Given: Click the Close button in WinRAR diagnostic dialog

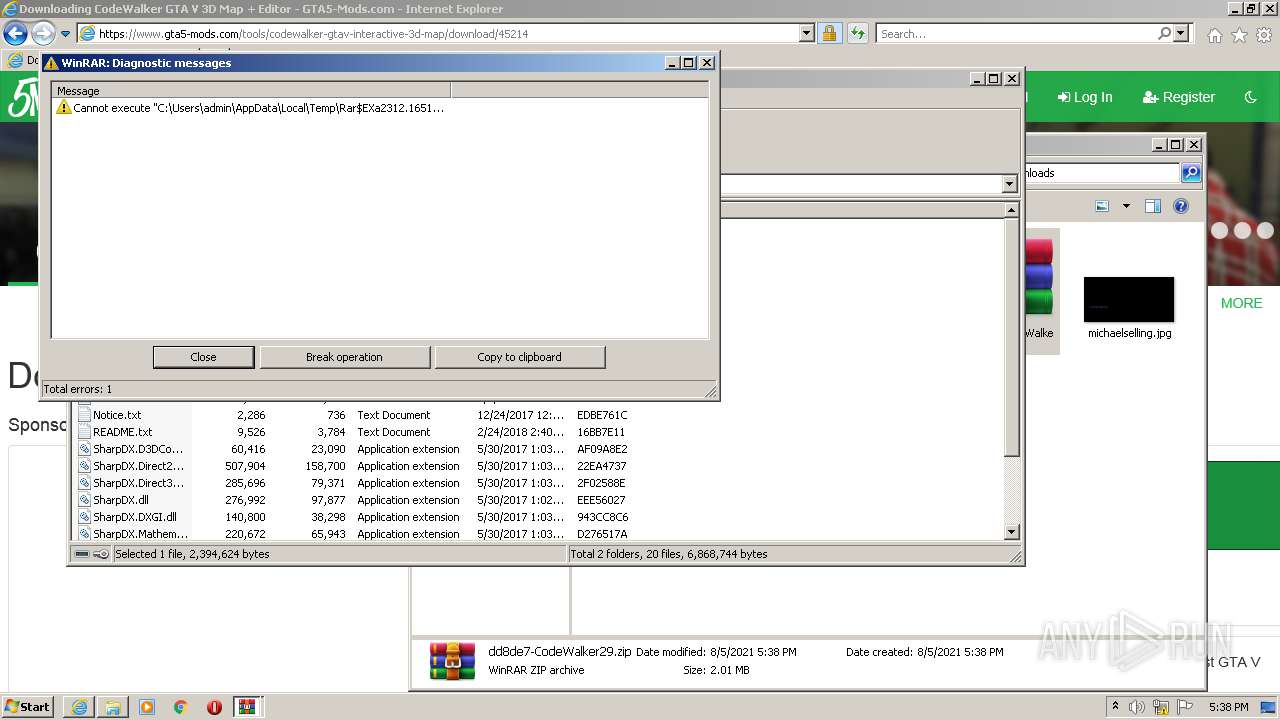Looking at the screenshot, I should (x=203, y=357).
